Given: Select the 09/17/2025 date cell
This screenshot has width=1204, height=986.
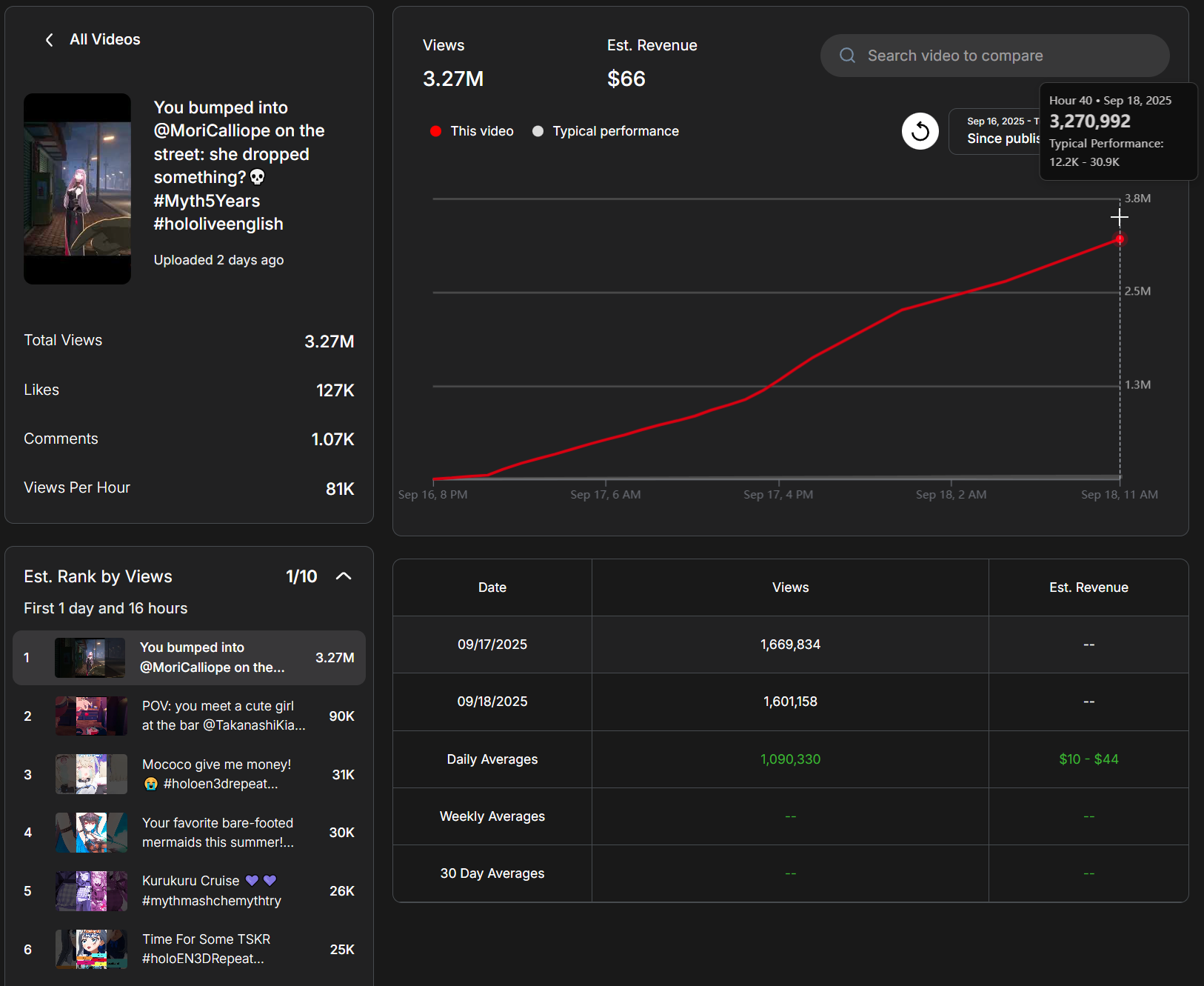Looking at the screenshot, I should coord(492,644).
